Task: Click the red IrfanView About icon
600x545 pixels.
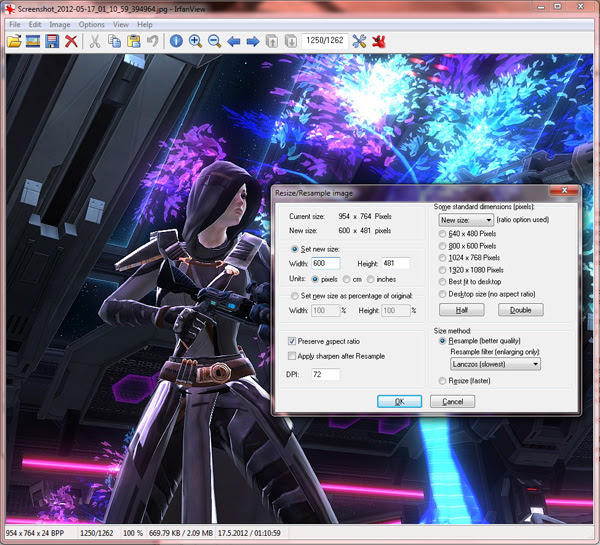Action: [x=378, y=41]
